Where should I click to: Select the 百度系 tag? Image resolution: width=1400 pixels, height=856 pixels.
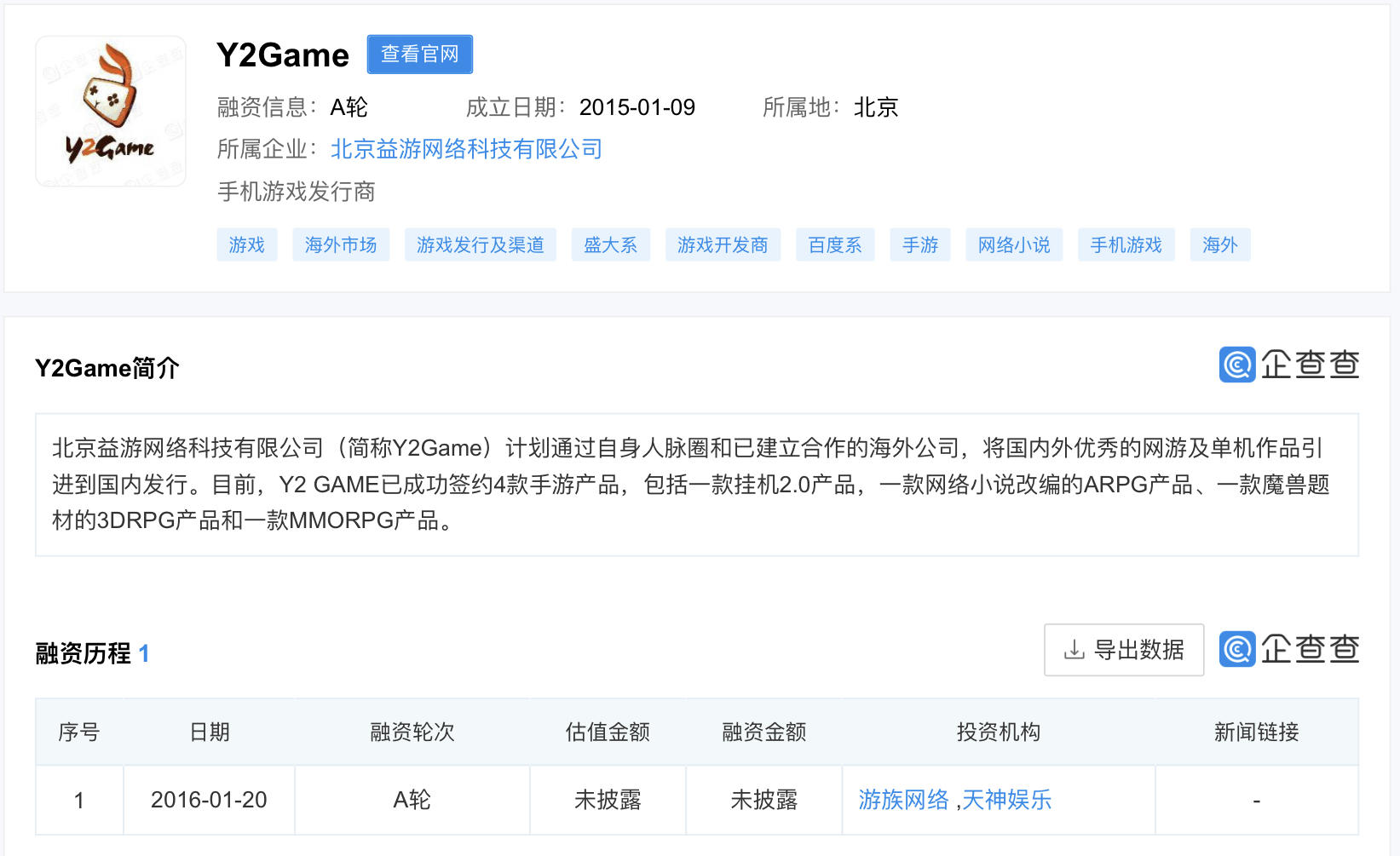coord(835,245)
